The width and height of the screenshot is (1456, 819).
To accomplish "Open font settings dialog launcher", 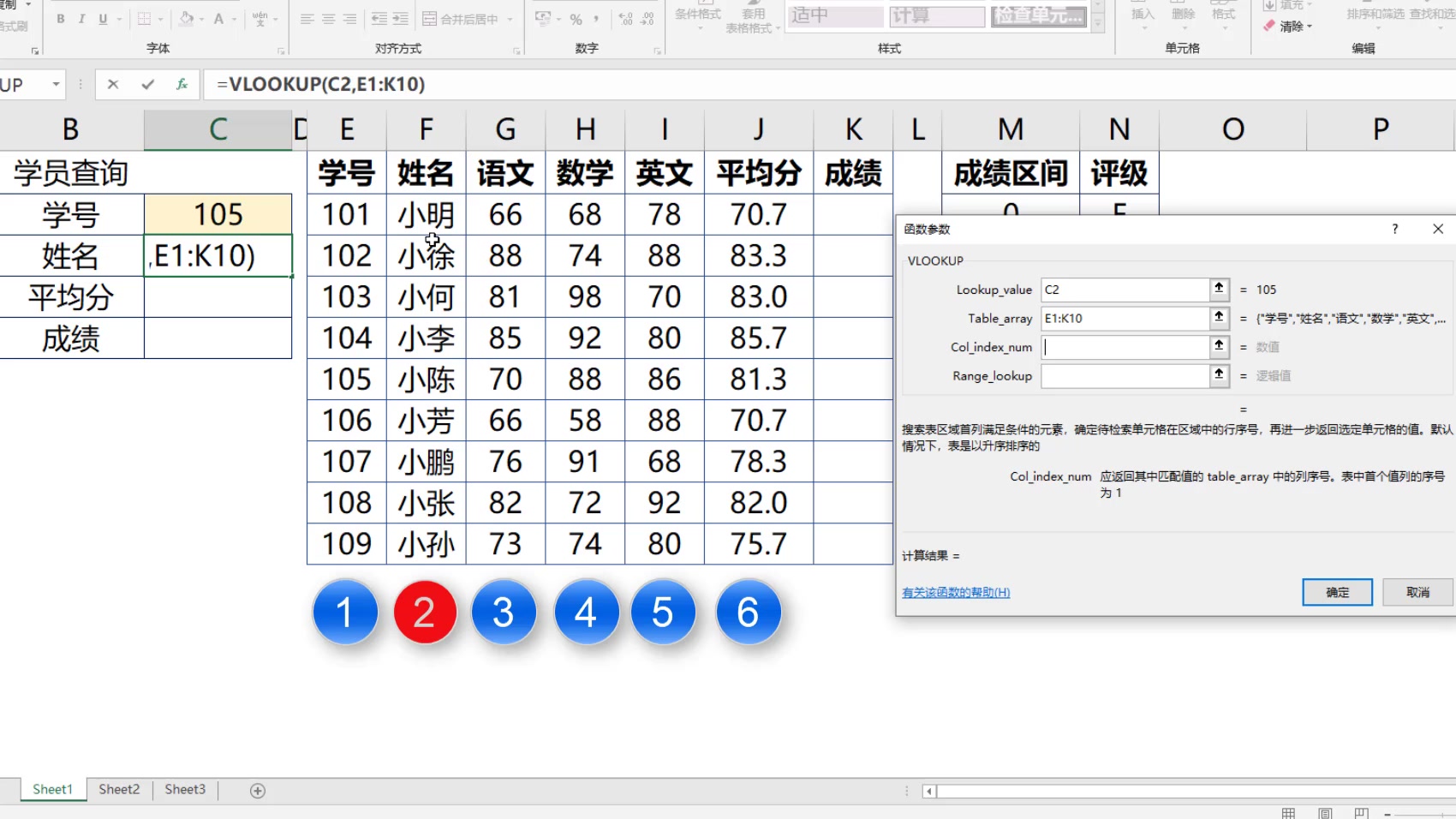I will pyautogui.click(x=281, y=51).
